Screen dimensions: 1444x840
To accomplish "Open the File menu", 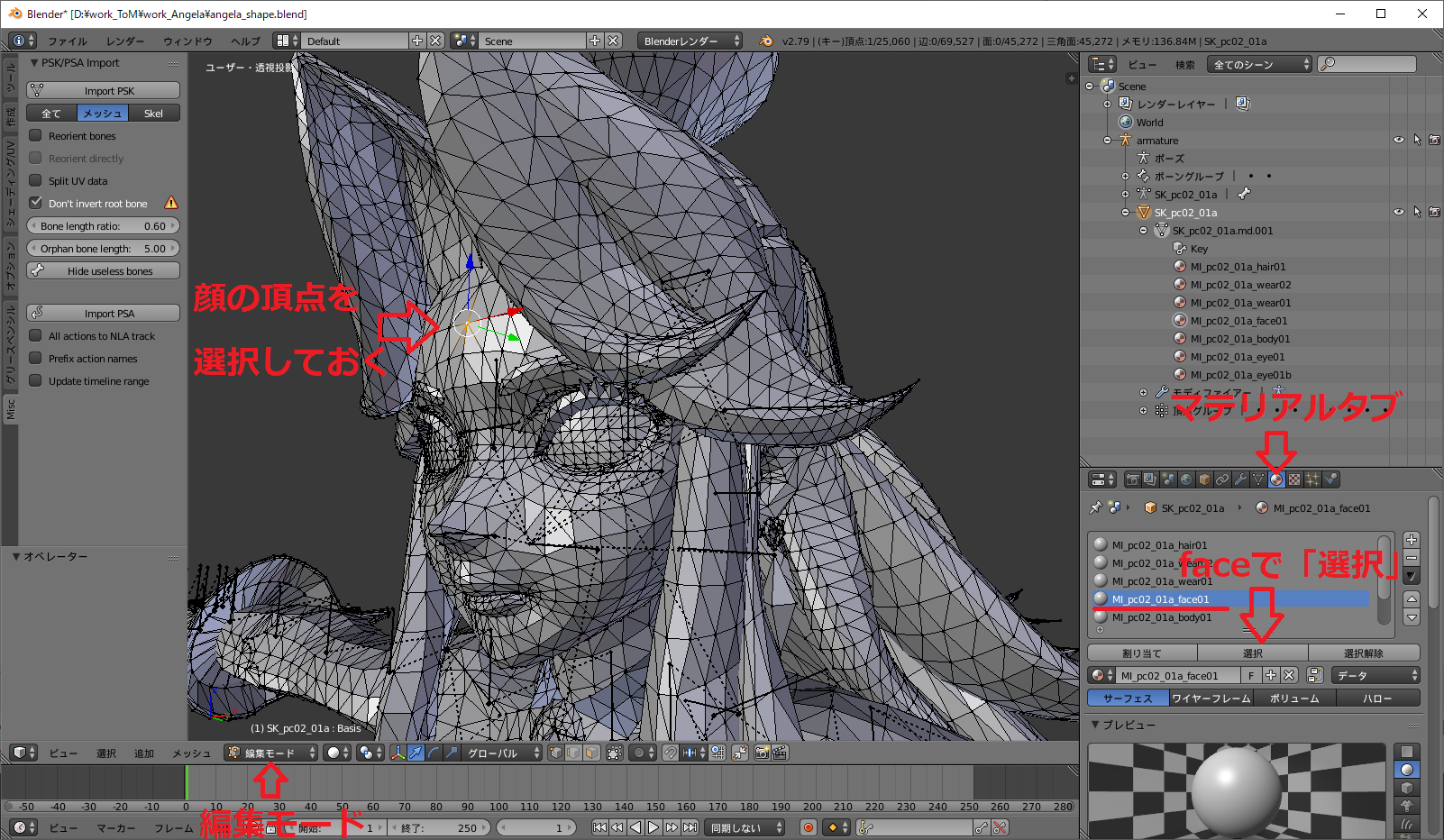I will (68, 41).
